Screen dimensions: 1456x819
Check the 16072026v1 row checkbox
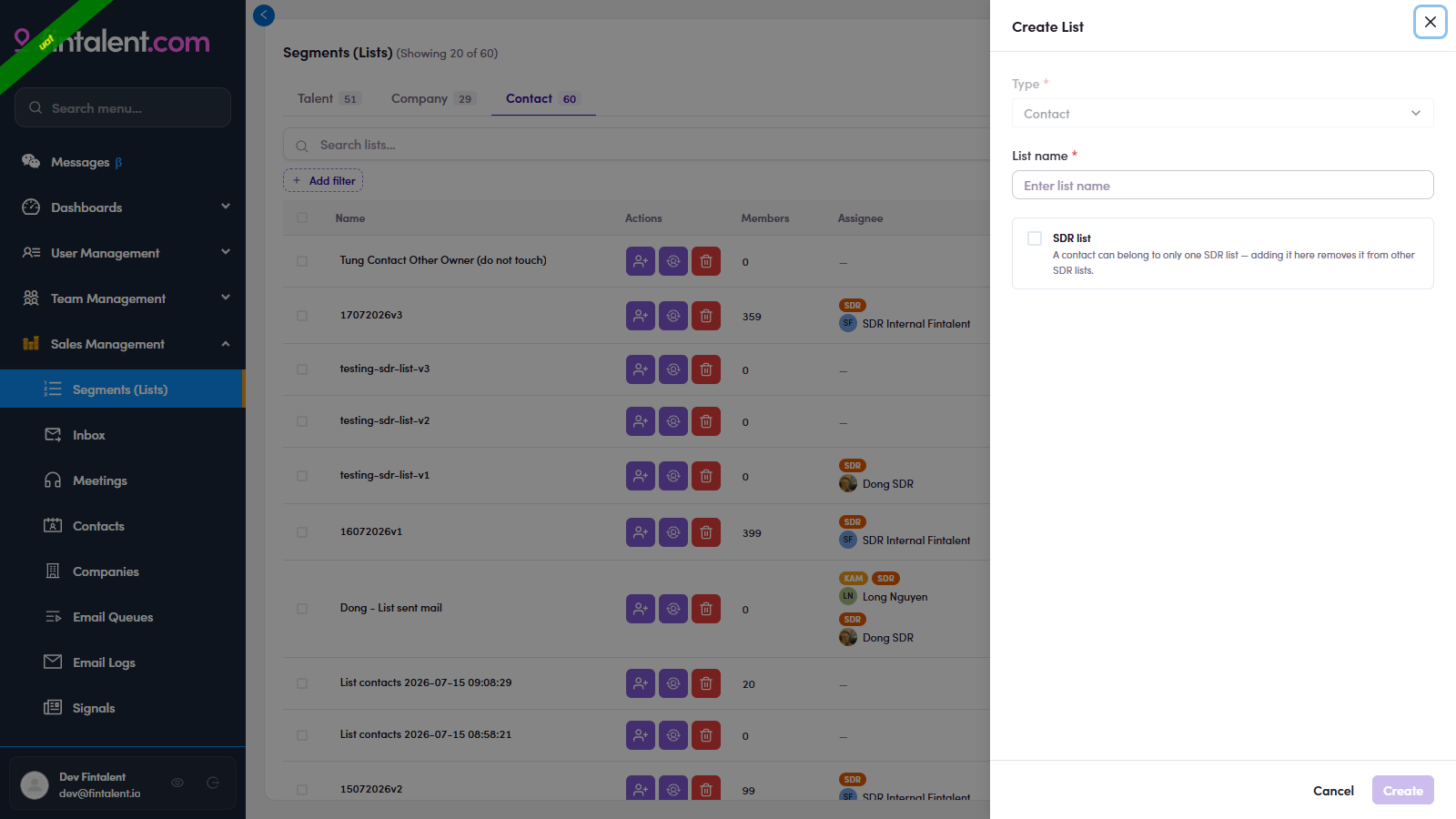302,532
